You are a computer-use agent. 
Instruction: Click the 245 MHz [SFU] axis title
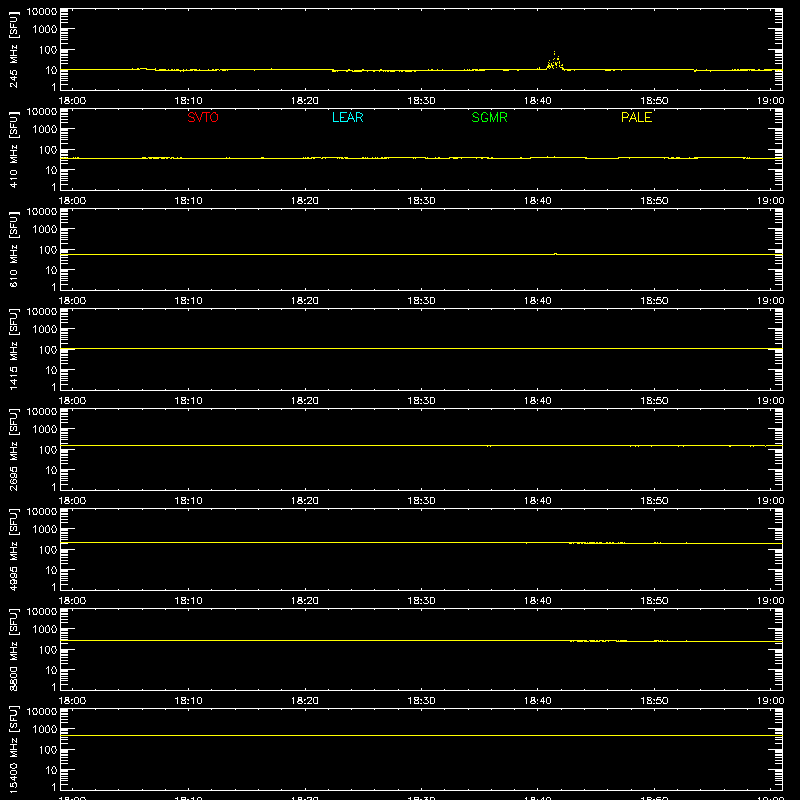coord(13,49)
